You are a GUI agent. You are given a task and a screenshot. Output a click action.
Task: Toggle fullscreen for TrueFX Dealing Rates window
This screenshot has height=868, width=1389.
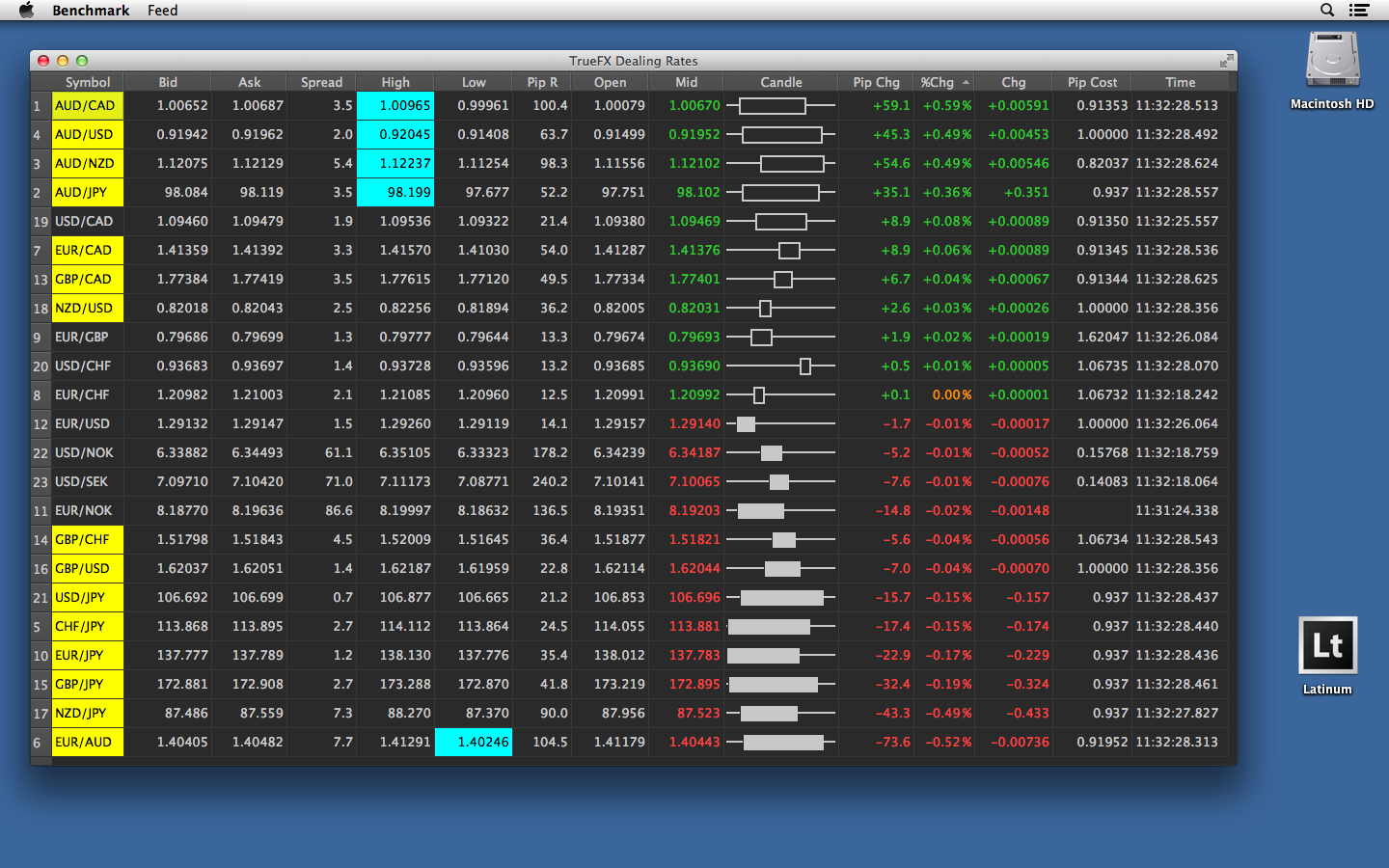pos(1226,61)
